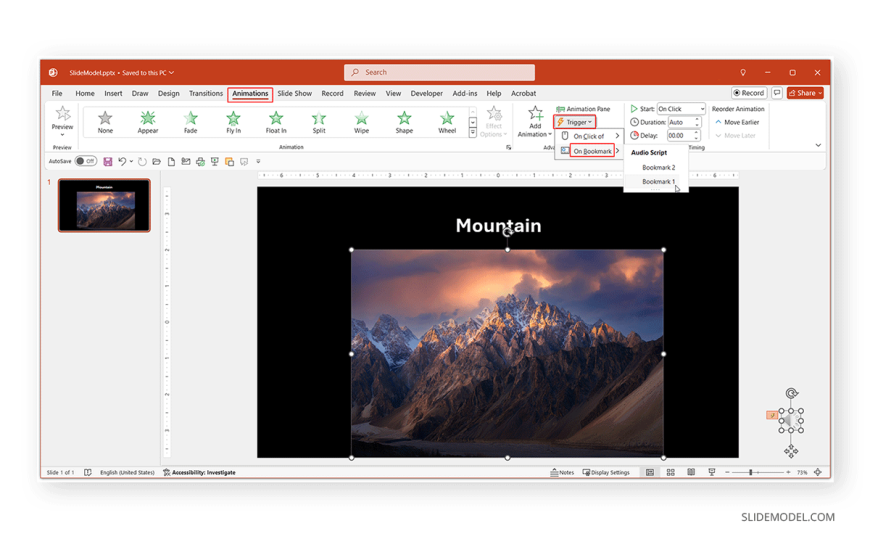870x539 pixels.
Task: Open the File menu
Action: coord(57,93)
